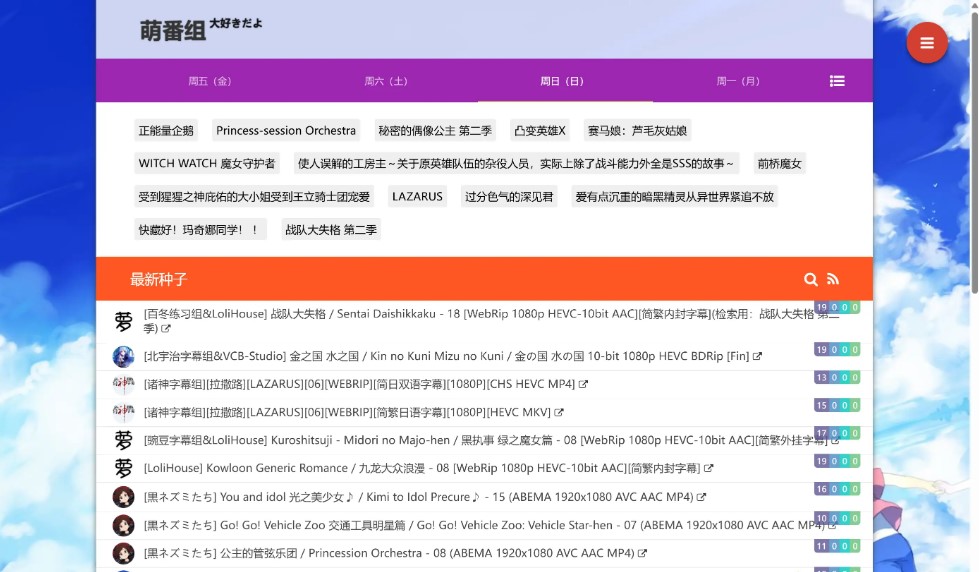This screenshot has width=979, height=572.
Task: Open the WITCH WATCH 魔女守护者 tag
Action: click(207, 164)
